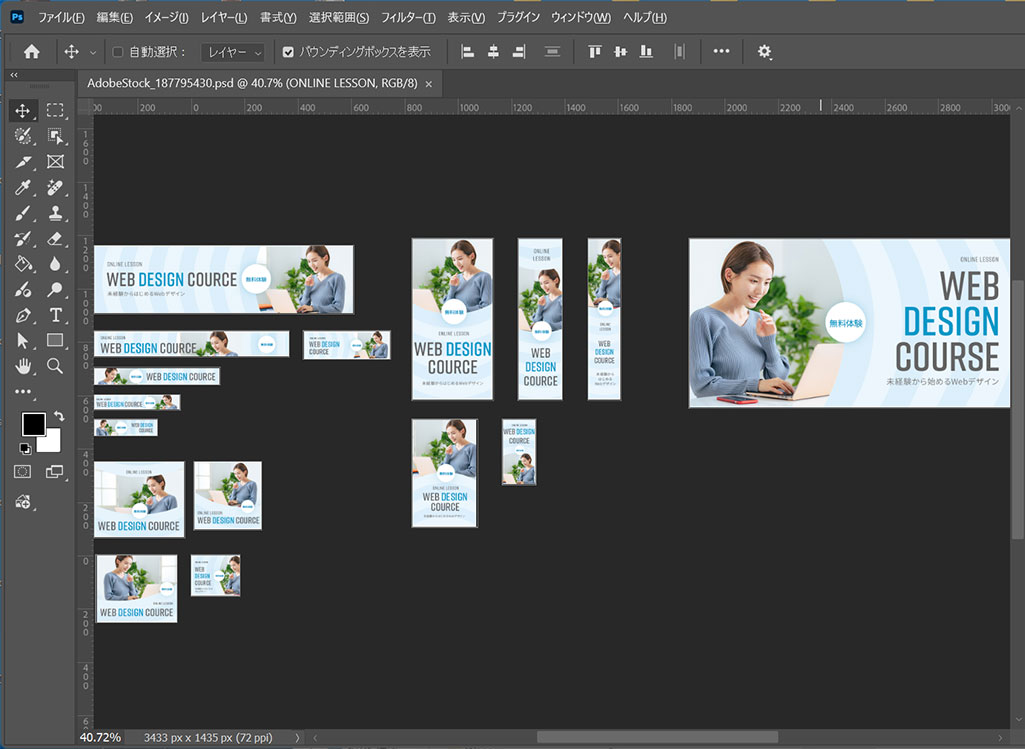This screenshot has width=1025, height=749.
Task: Toggle Quick Mask mode
Action: (x=22, y=471)
